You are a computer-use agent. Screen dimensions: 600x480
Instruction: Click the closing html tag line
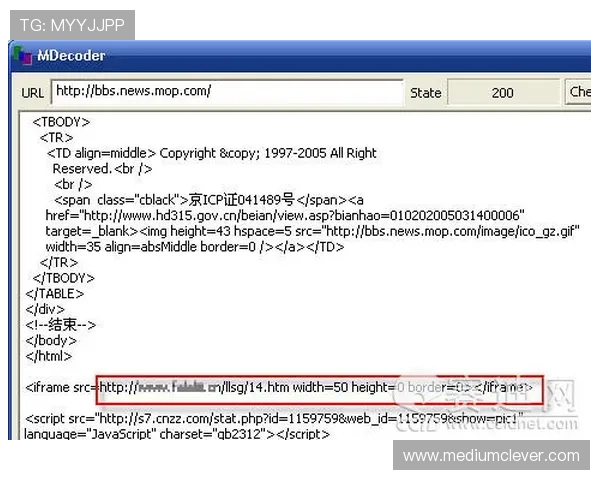click(x=49, y=355)
